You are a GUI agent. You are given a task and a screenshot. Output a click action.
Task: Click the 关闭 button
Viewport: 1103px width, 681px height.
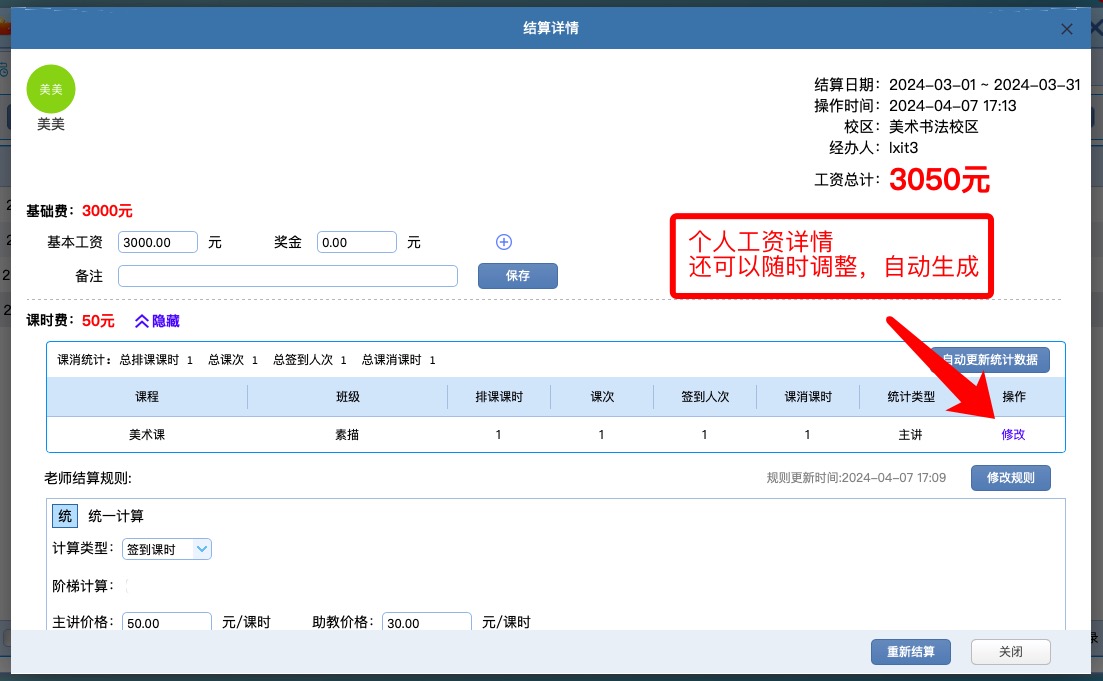pyautogui.click(x=1011, y=651)
